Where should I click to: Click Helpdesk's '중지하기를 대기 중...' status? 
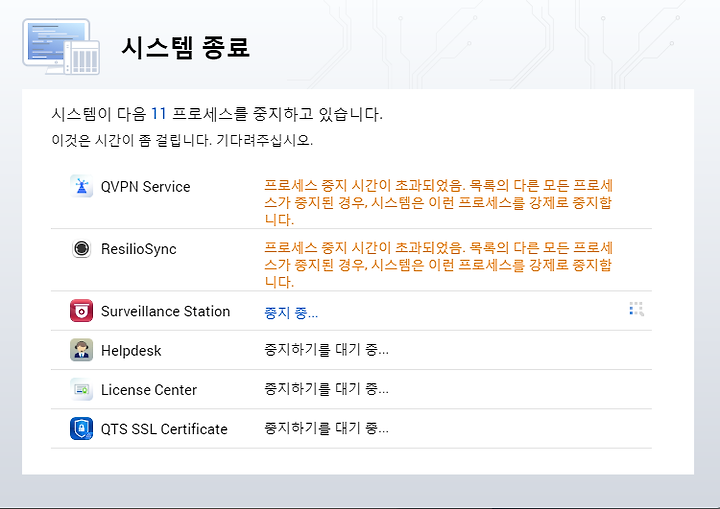click(326, 350)
